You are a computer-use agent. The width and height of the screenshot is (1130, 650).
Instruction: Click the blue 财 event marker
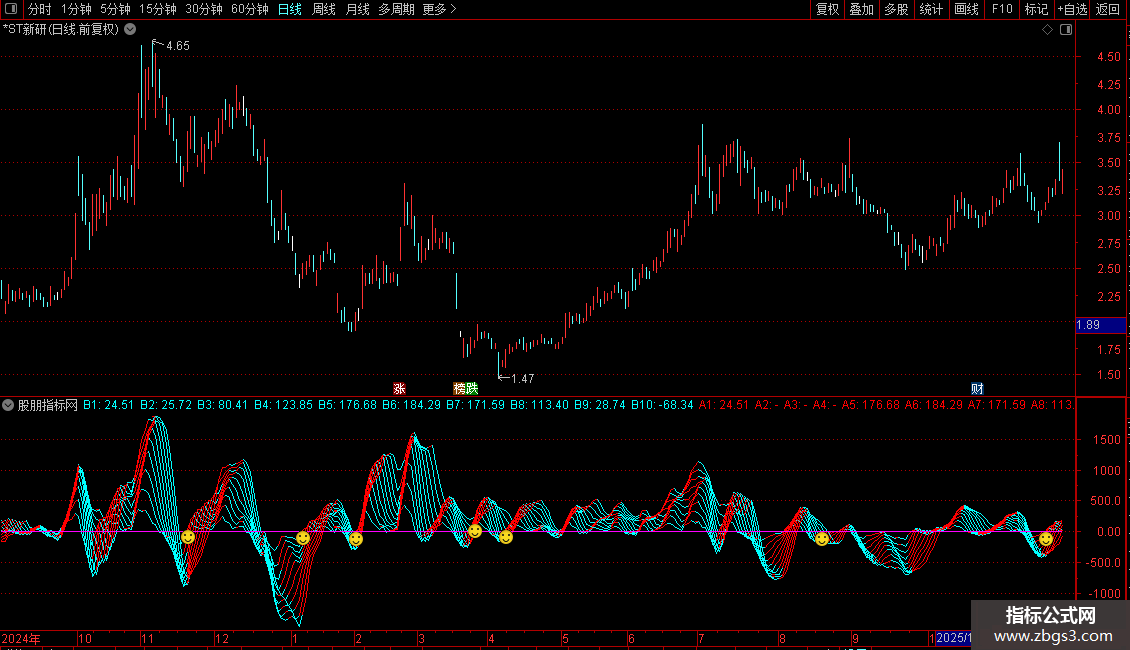[x=977, y=388]
